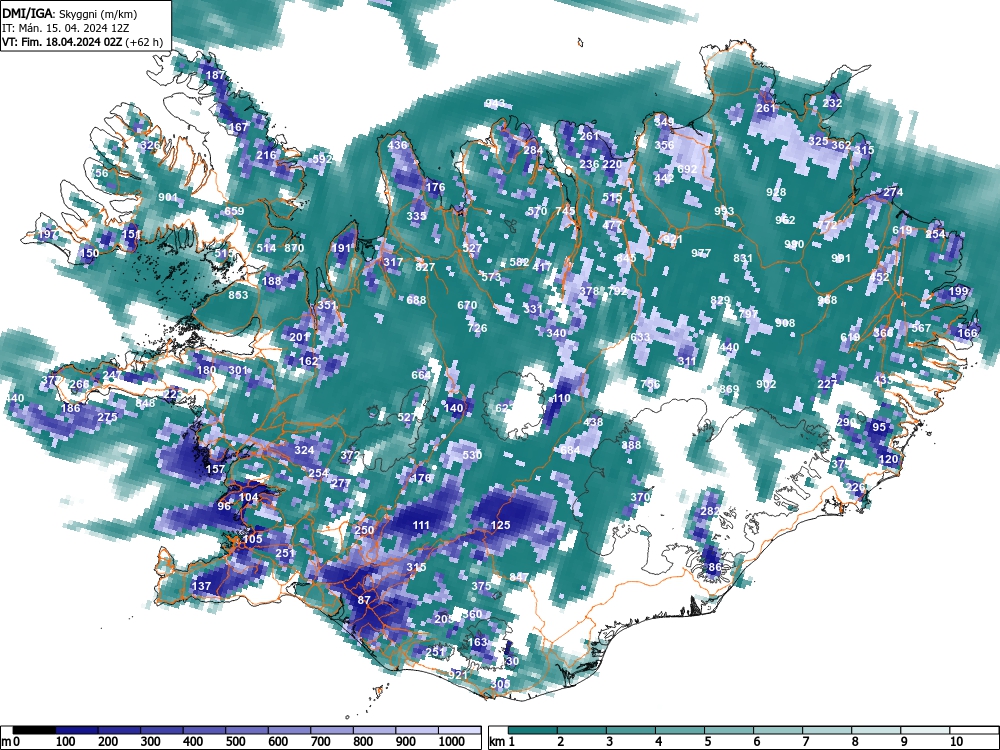Pick the lavender swatch between 900 and 1000
Viewport: 1000px width, 750px height.
tap(417, 730)
